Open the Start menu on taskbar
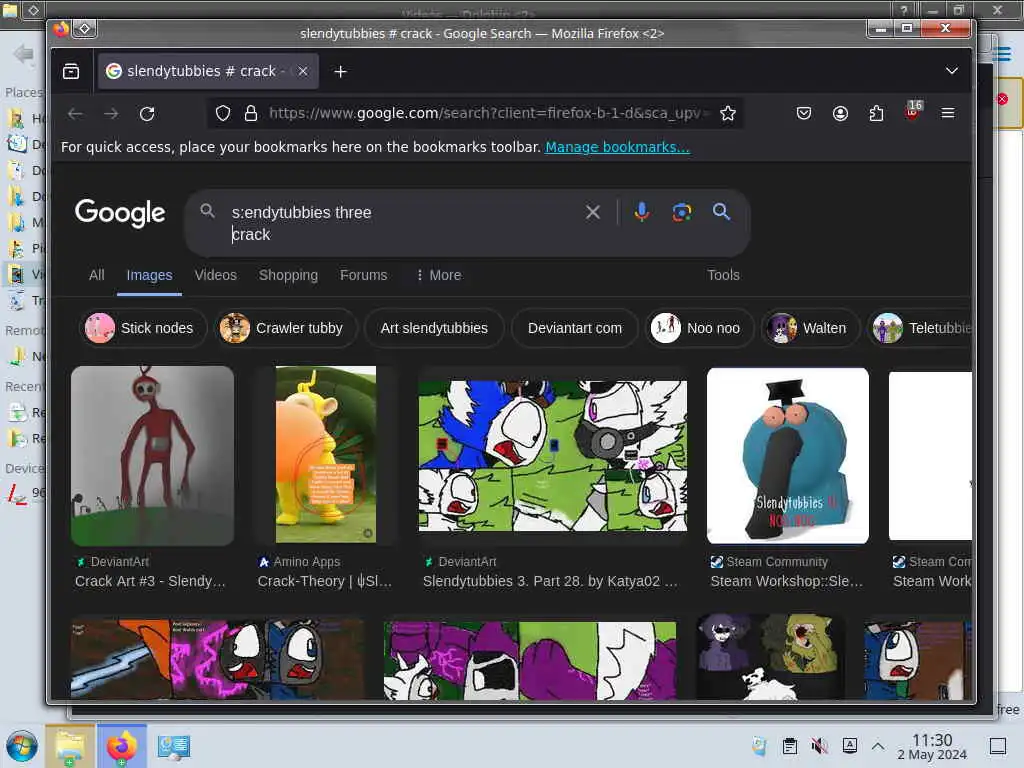The image size is (1024, 768). (x=22, y=746)
